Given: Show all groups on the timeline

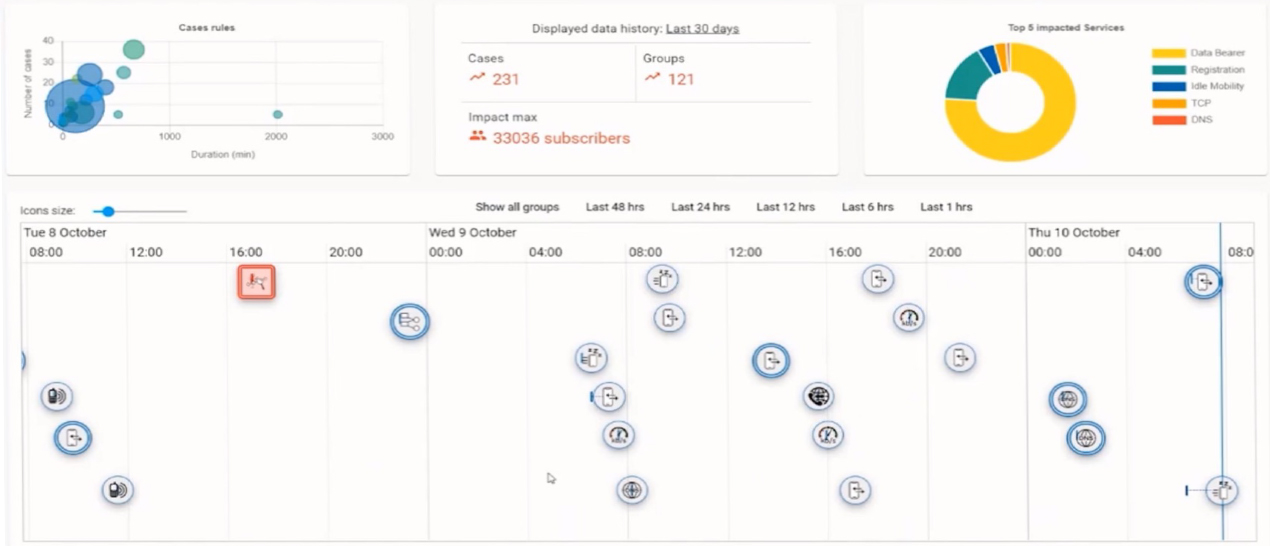Looking at the screenshot, I should click(517, 207).
